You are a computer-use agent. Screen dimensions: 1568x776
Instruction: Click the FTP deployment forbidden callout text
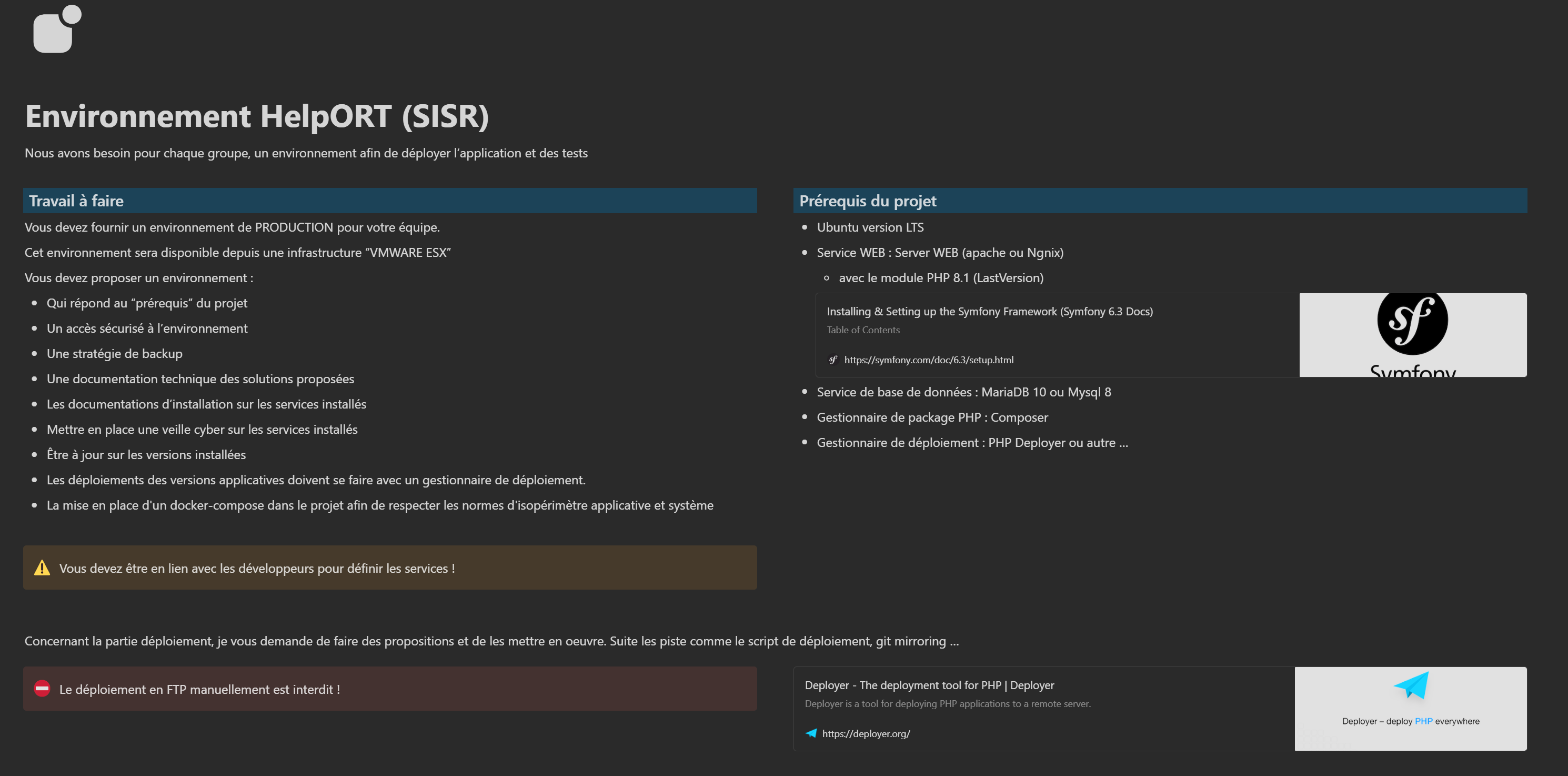(199, 689)
